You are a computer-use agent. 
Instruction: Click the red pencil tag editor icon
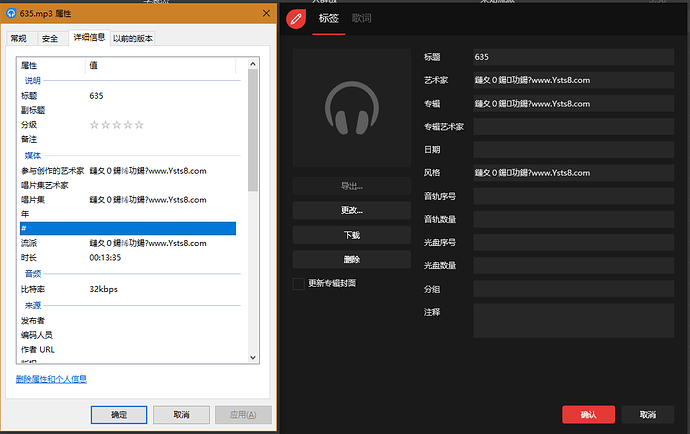[x=295, y=18]
